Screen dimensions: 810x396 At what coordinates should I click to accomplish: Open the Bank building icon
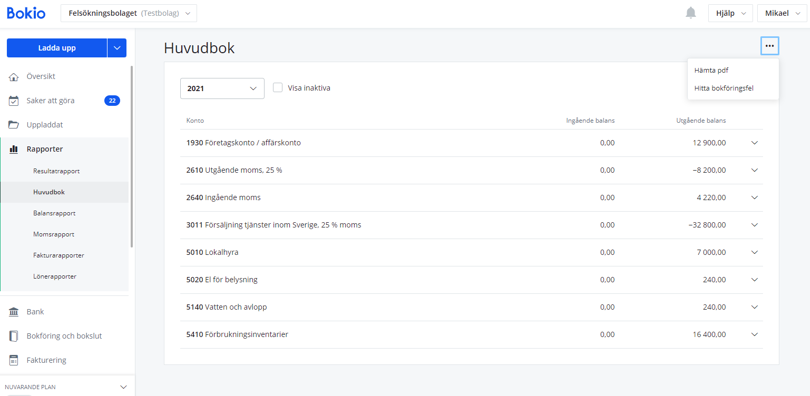(14, 312)
